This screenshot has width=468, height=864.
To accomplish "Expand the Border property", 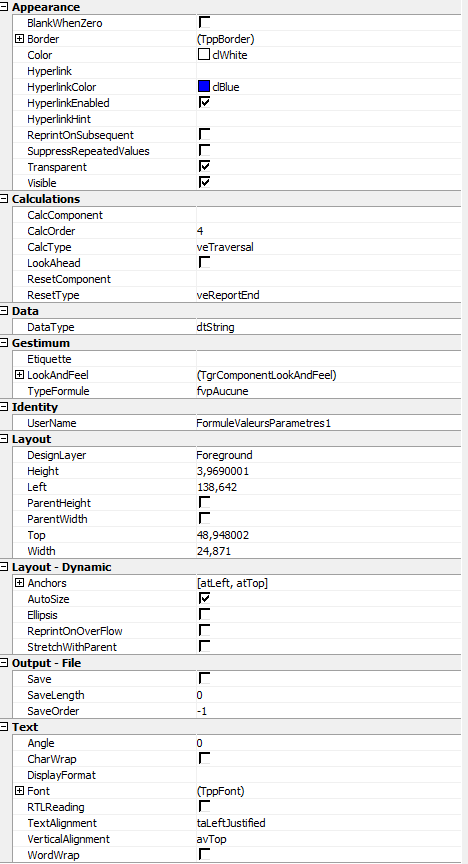I will [x=20, y=39].
